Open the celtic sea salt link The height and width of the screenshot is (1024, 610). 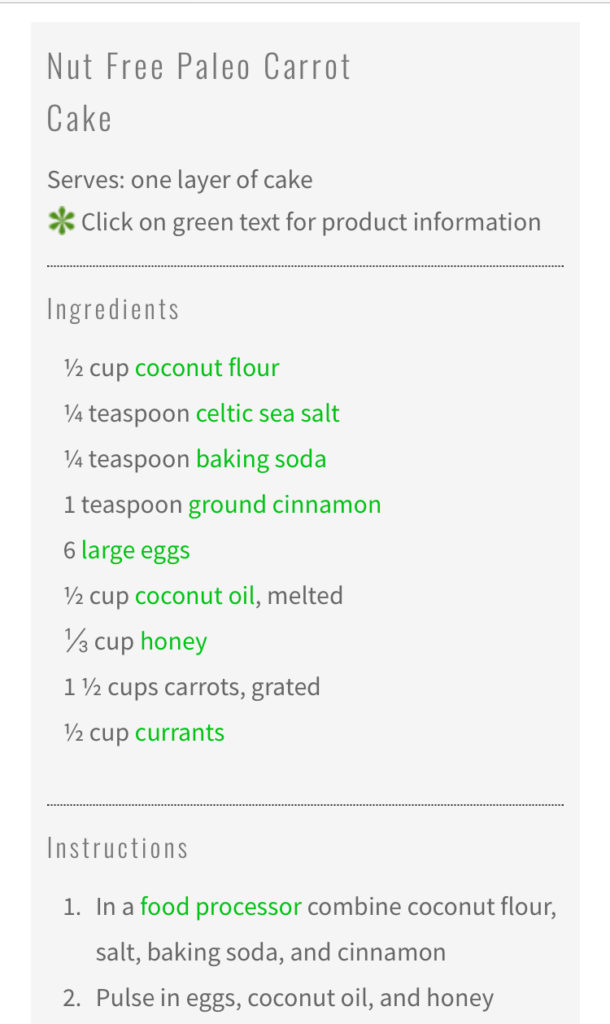point(267,413)
